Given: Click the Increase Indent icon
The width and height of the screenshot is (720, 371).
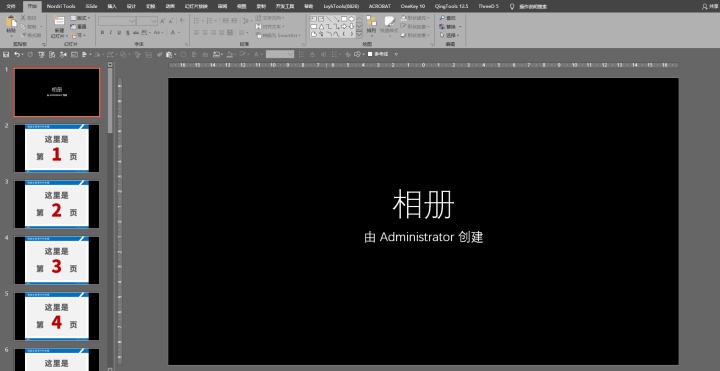Looking at the screenshot, I should tap(234, 20).
